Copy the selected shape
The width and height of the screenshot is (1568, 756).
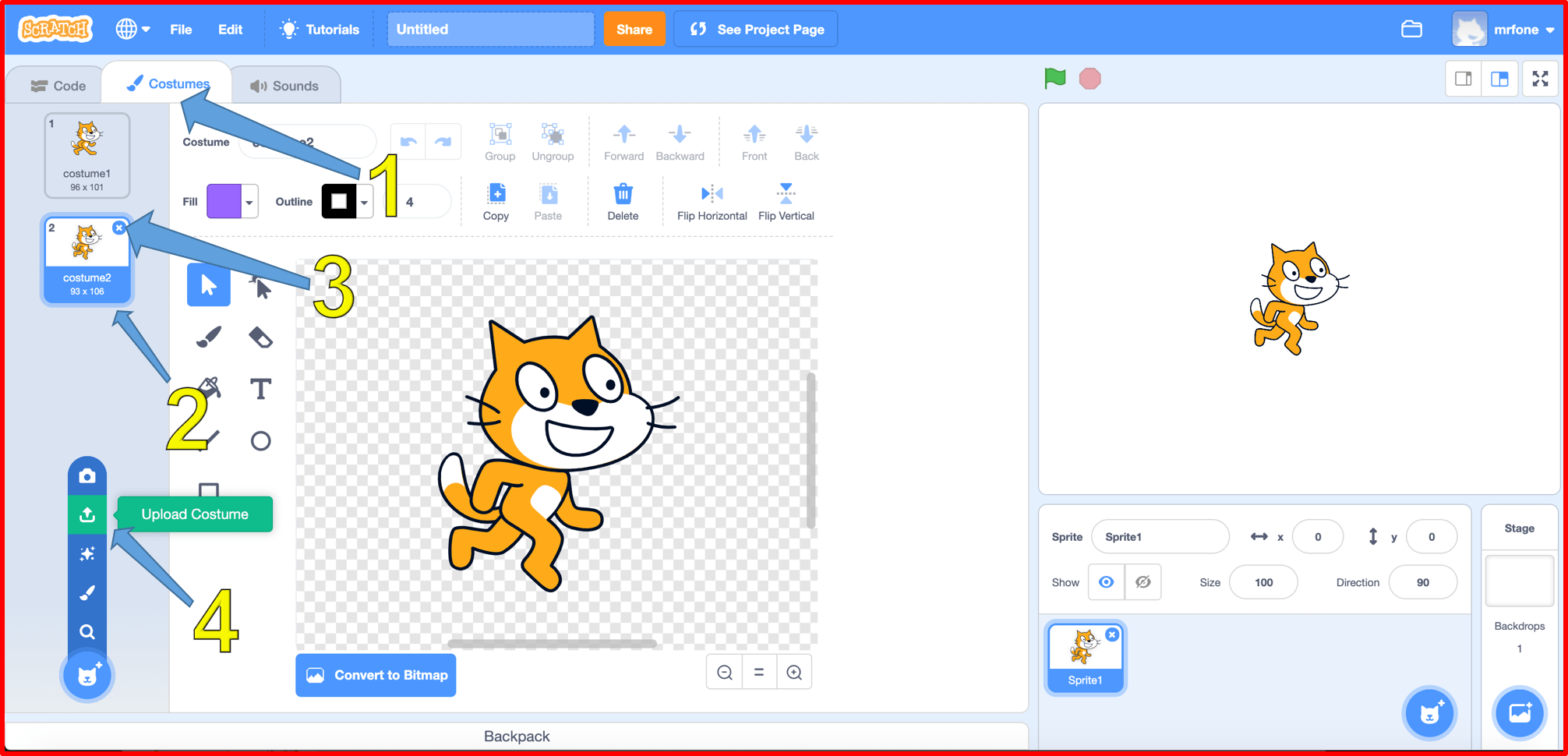(x=496, y=202)
